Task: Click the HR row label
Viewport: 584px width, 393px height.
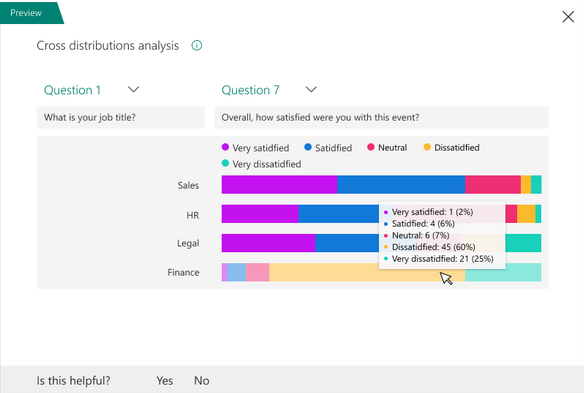Action: point(193,215)
